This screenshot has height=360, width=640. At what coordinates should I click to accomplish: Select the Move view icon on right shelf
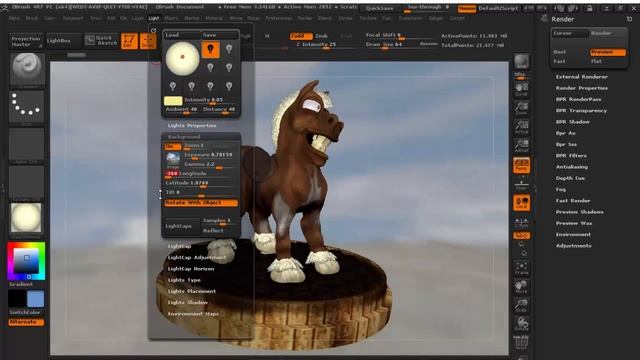[521, 287]
